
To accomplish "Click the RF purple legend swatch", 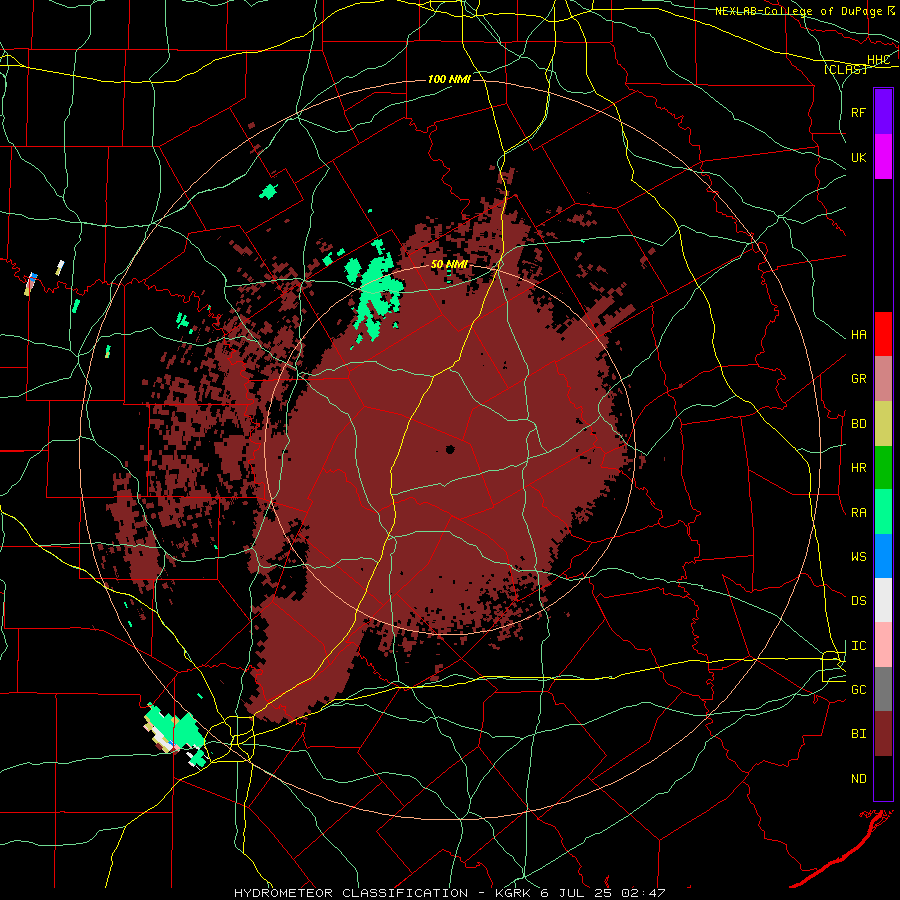I will (x=883, y=112).
